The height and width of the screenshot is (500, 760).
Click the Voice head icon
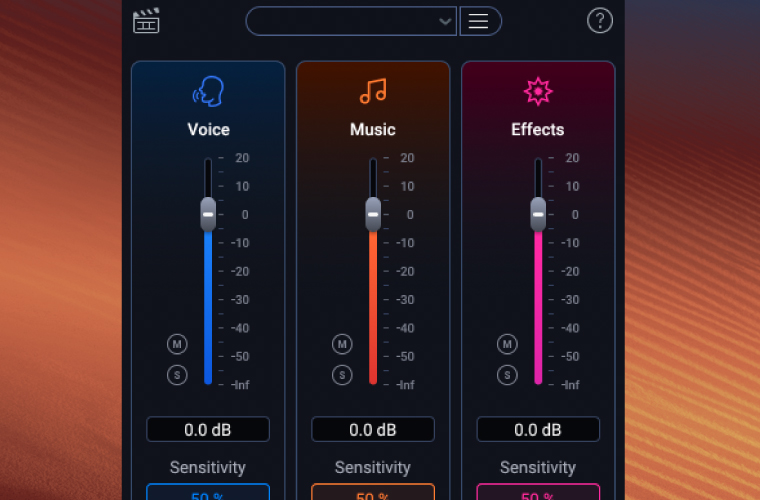(x=208, y=92)
